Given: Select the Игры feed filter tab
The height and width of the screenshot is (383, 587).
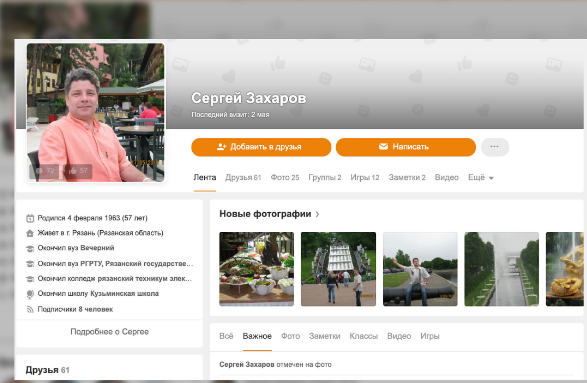Looking at the screenshot, I should click(x=430, y=336).
